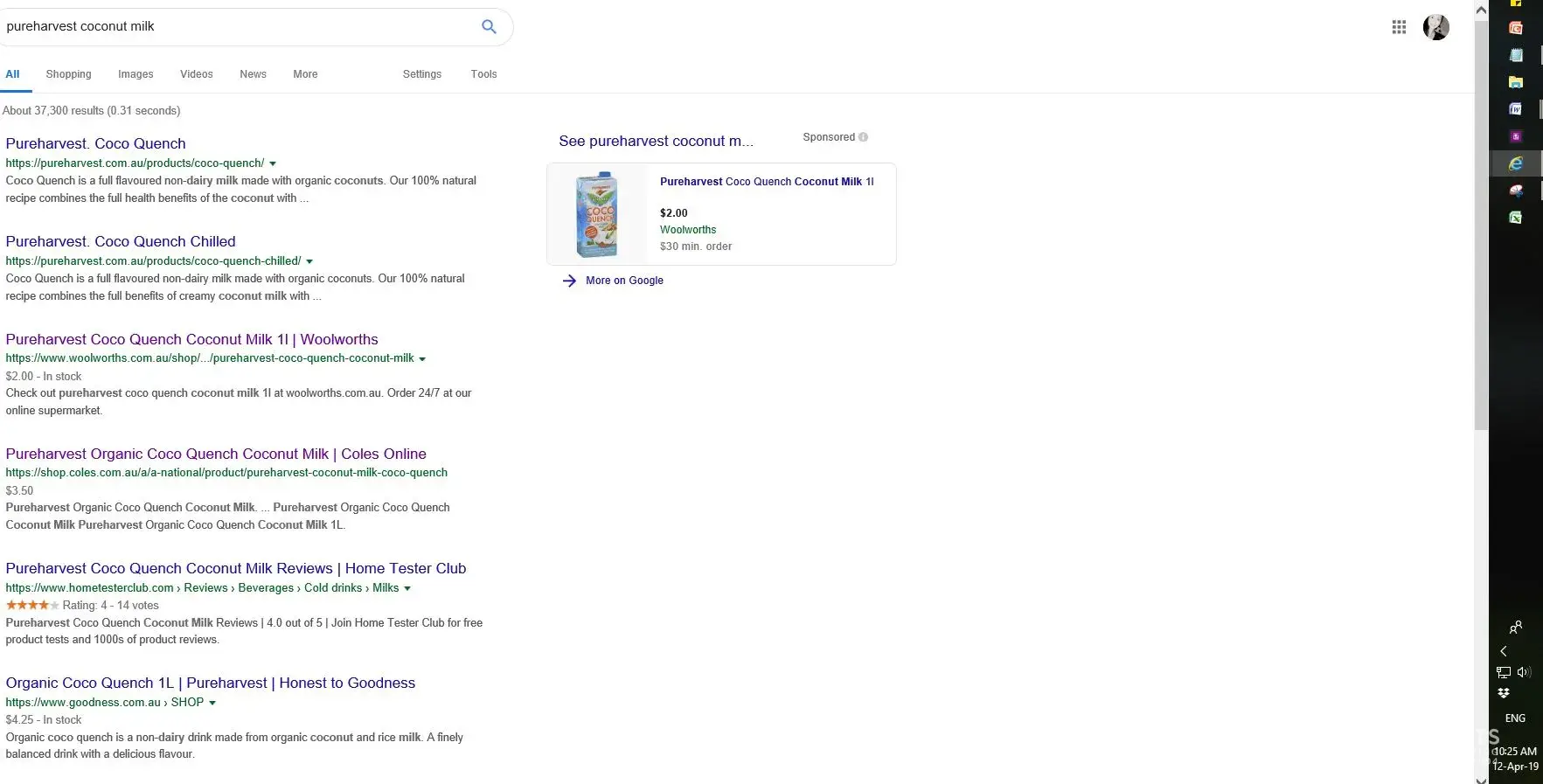
Task: Click the Coco Quench carton product image
Action: pyautogui.click(x=597, y=214)
